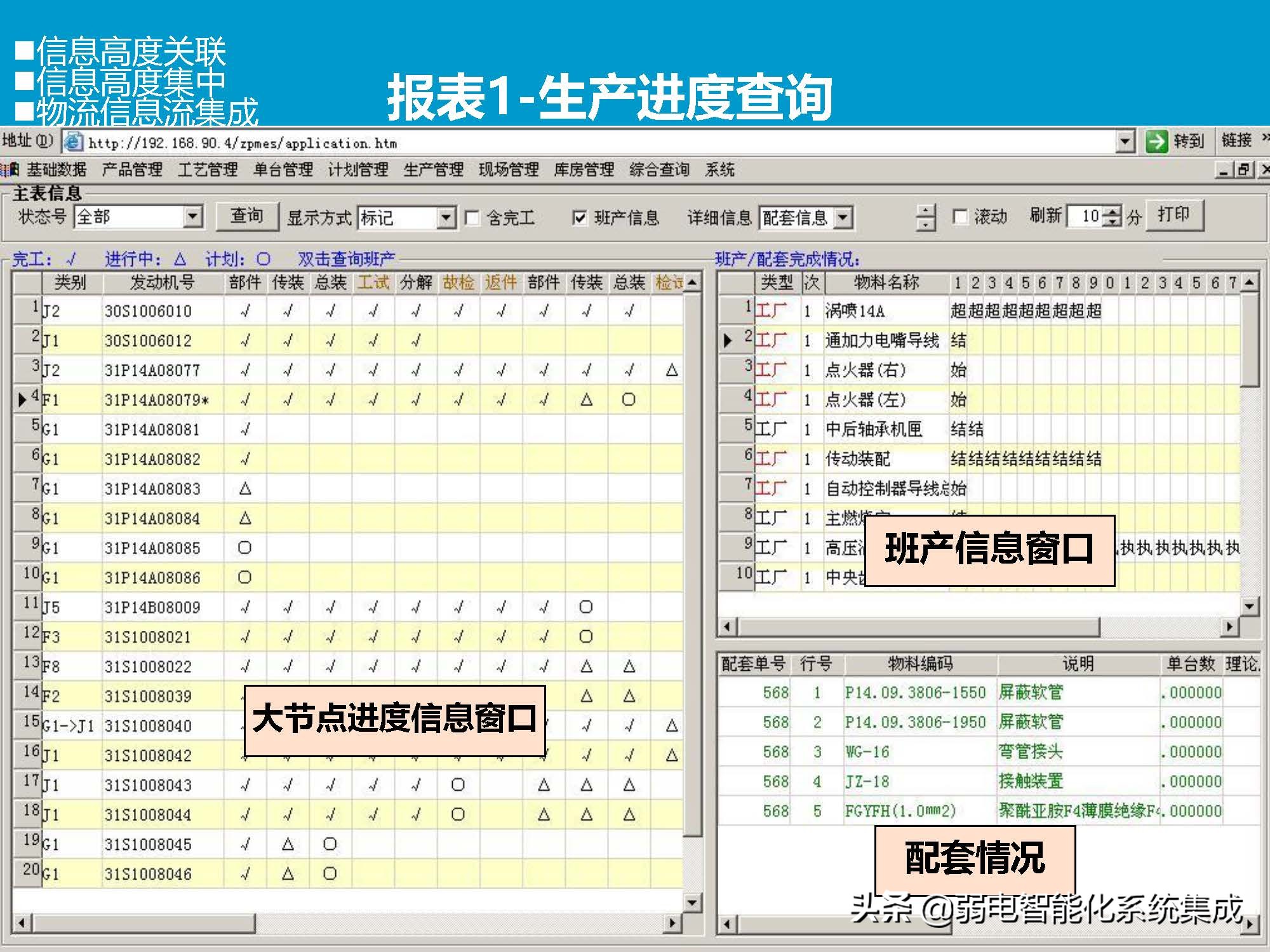Open the 库房管理 menu

584,169
